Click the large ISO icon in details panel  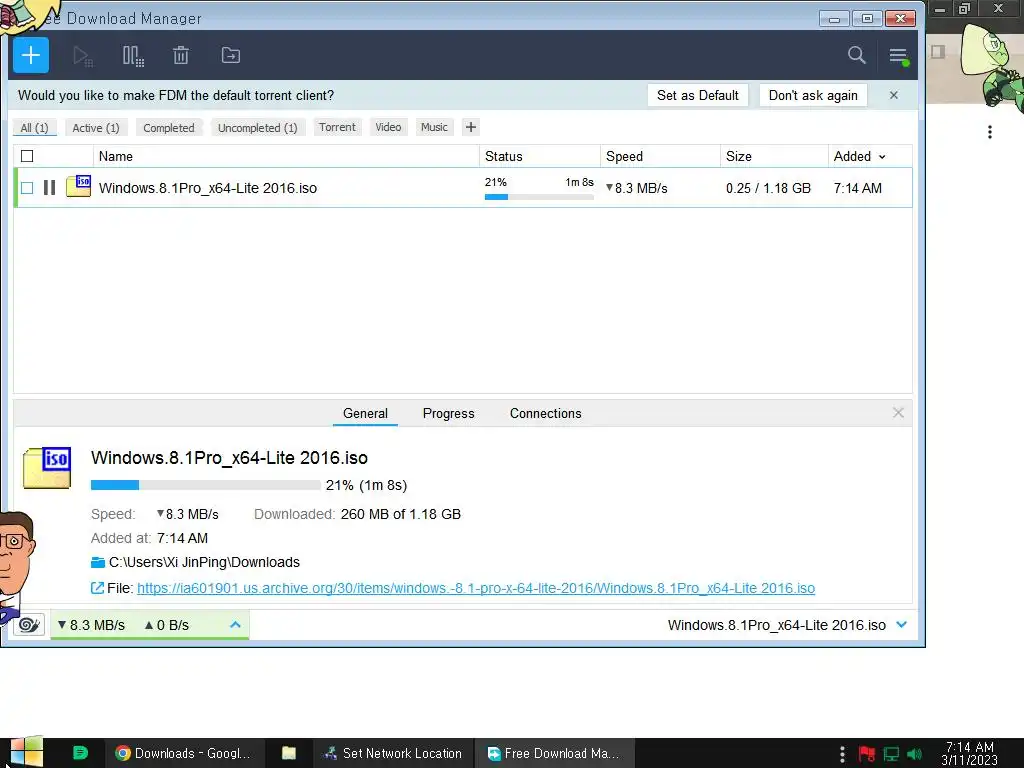point(47,468)
